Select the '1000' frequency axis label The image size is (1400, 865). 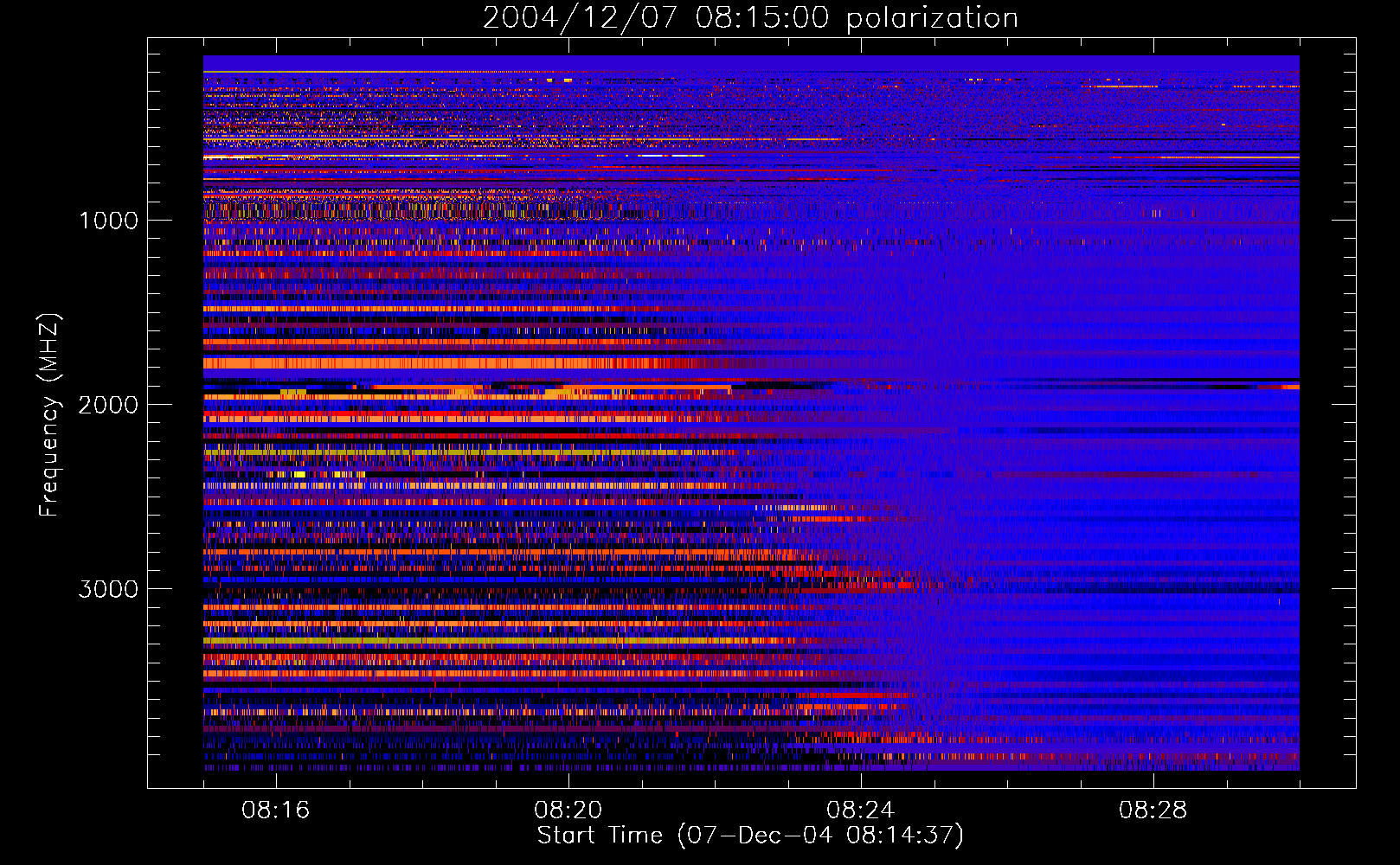(x=109, y=221)
